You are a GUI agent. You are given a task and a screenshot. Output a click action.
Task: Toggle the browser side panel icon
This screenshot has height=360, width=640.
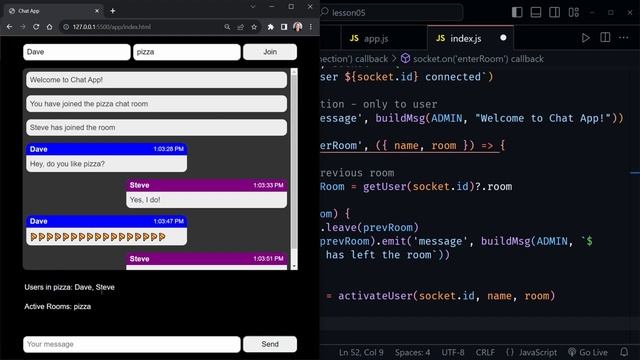pos(284,27)
